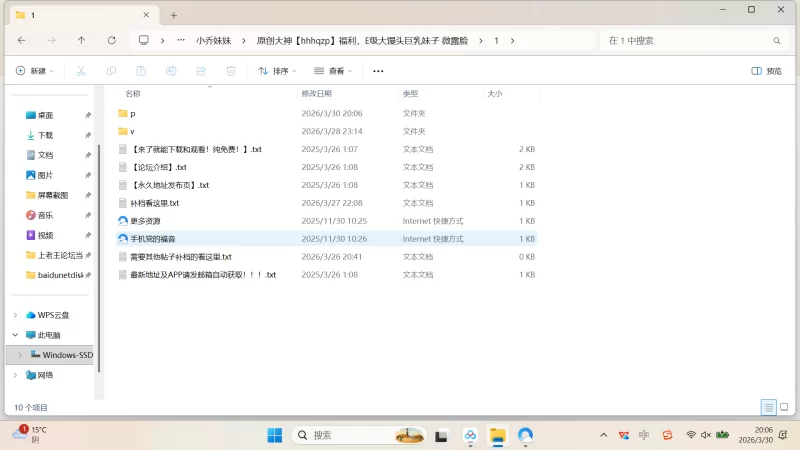Sort by the 修改日期 column header
Screen dimensions: 800x450
(x=316, y=93)
